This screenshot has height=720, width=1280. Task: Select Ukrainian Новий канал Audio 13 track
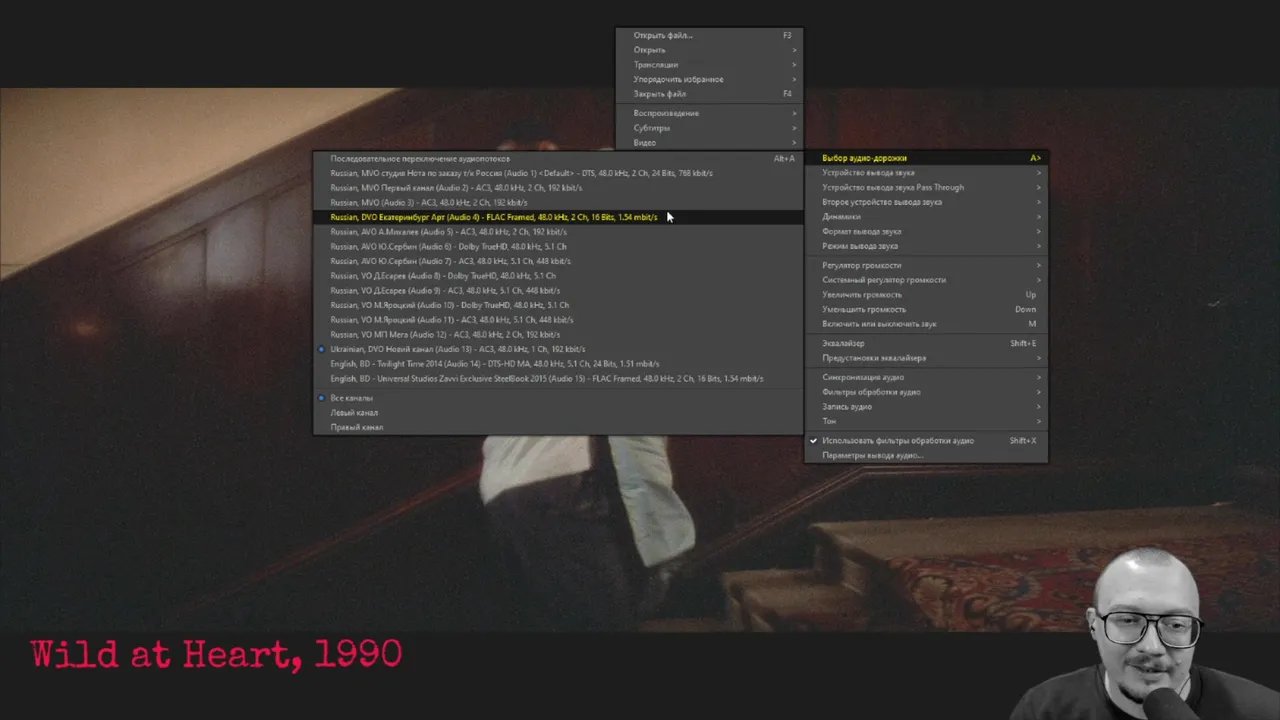point(558,349)
